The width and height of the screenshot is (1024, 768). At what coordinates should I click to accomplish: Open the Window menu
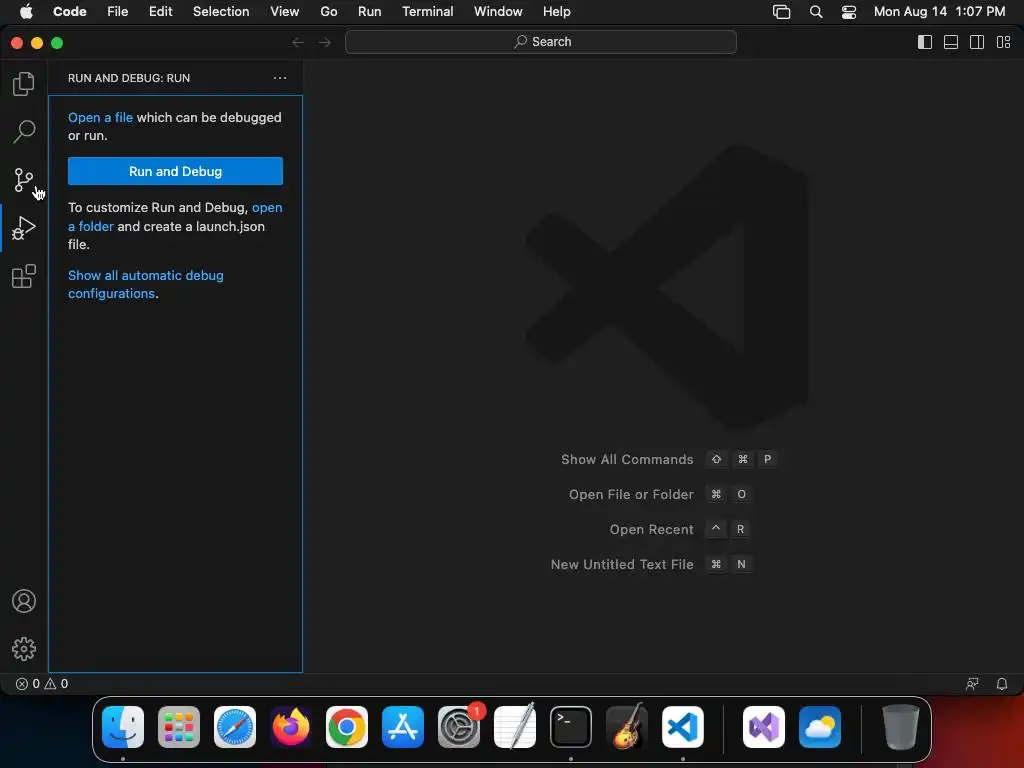click(498, 12)
